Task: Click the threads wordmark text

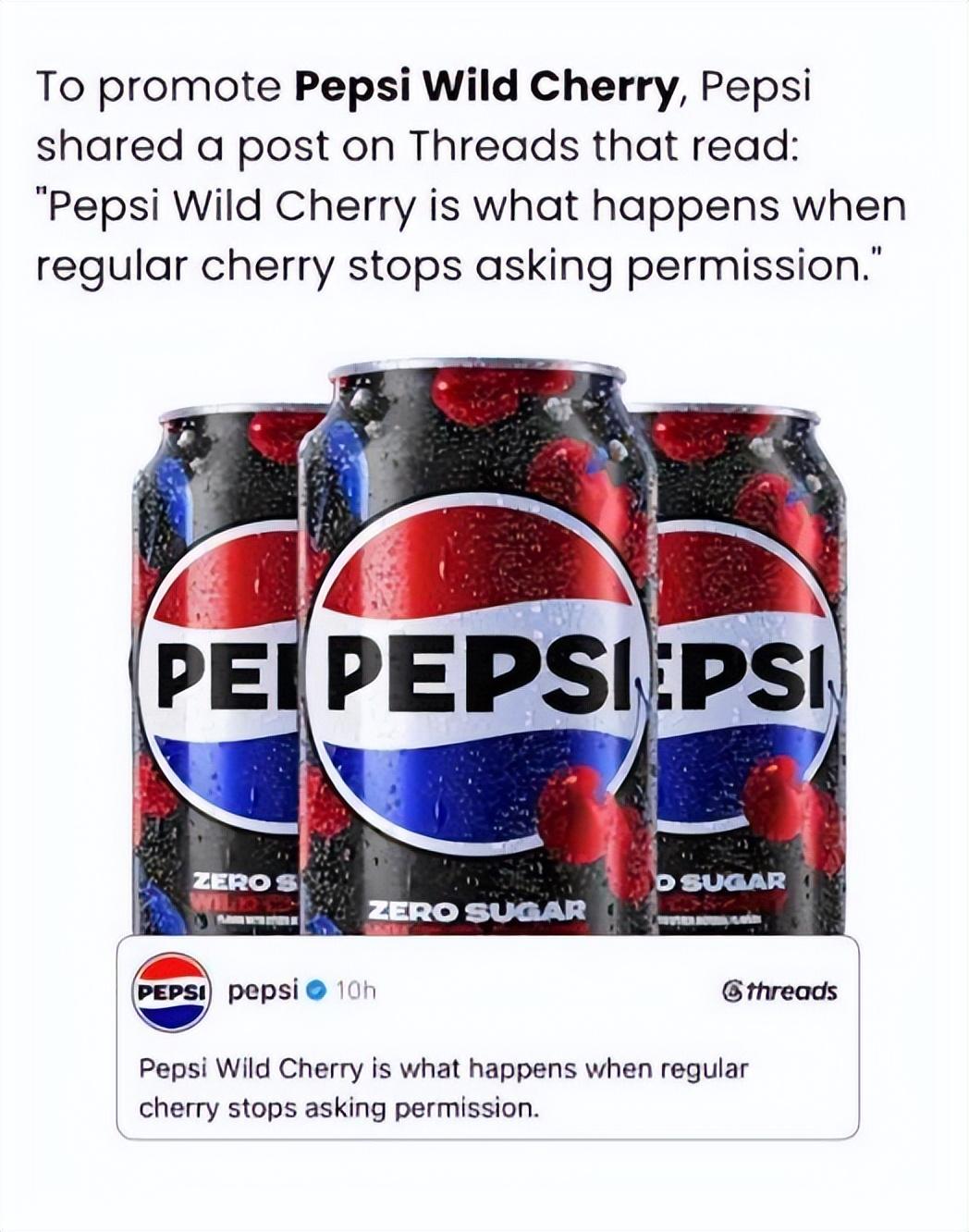Action: [791, 992]
